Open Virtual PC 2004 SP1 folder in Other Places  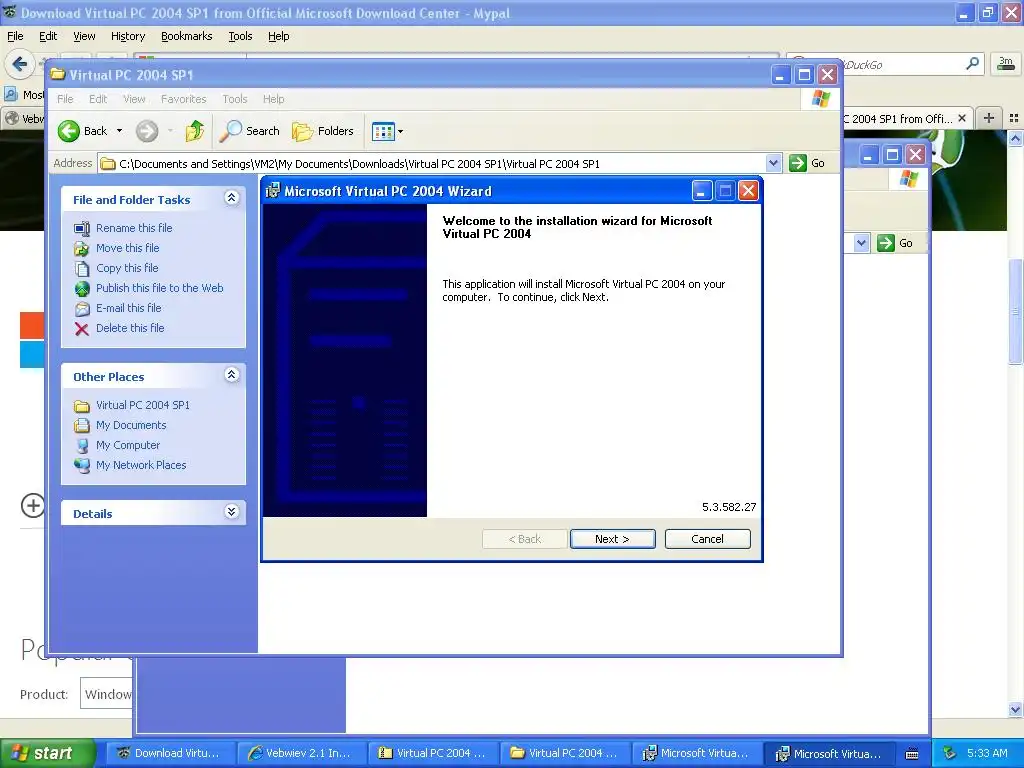142,405
